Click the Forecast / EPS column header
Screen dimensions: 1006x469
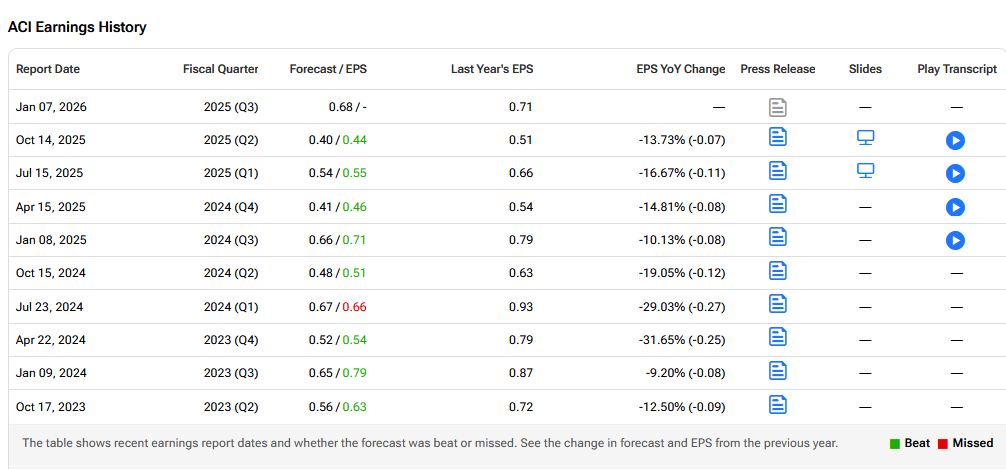[x=328, y=69]
